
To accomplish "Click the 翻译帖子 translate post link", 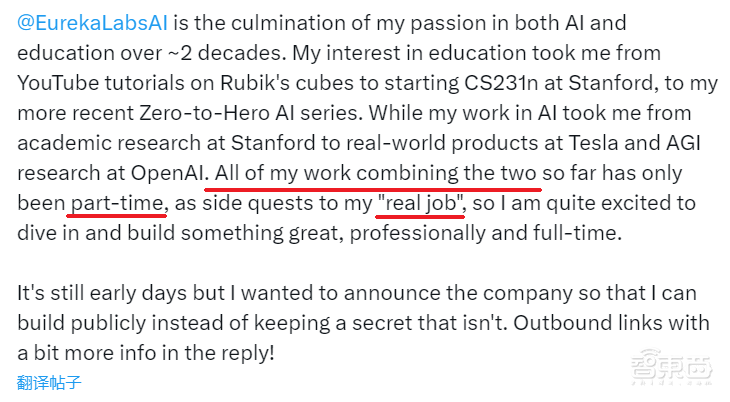I will tap(49, 382).
